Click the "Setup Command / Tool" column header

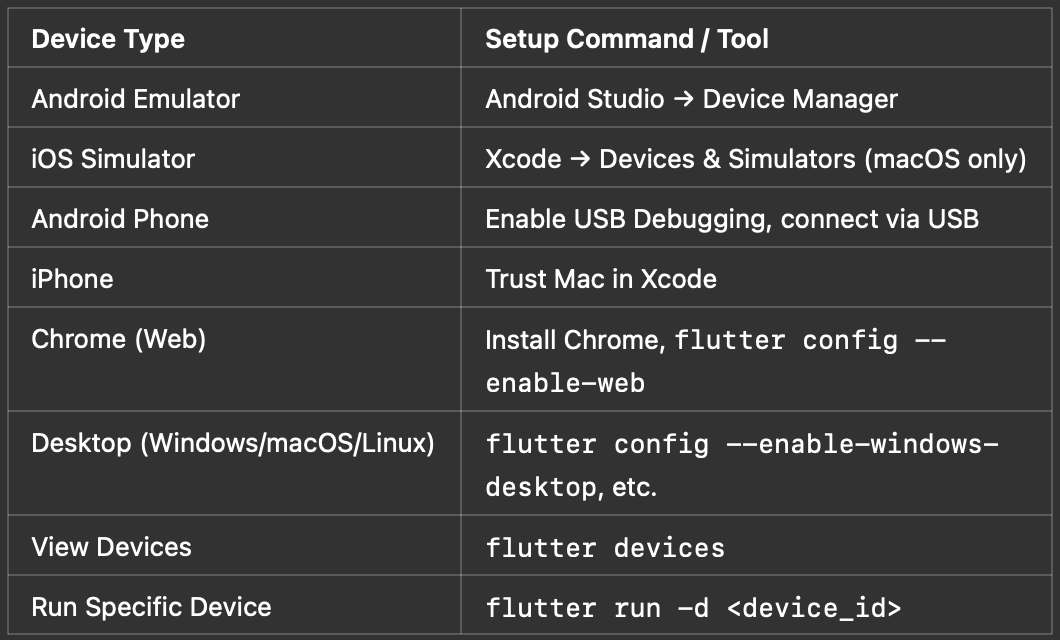tap(627, 39)
